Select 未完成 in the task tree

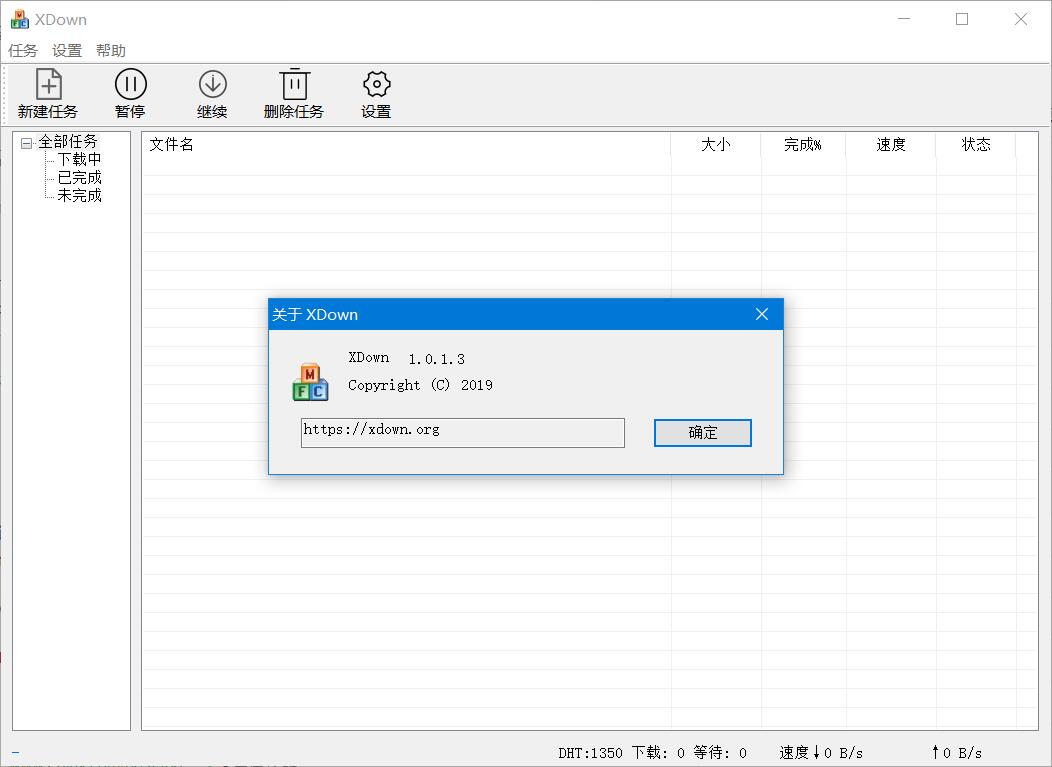[79, 196]
